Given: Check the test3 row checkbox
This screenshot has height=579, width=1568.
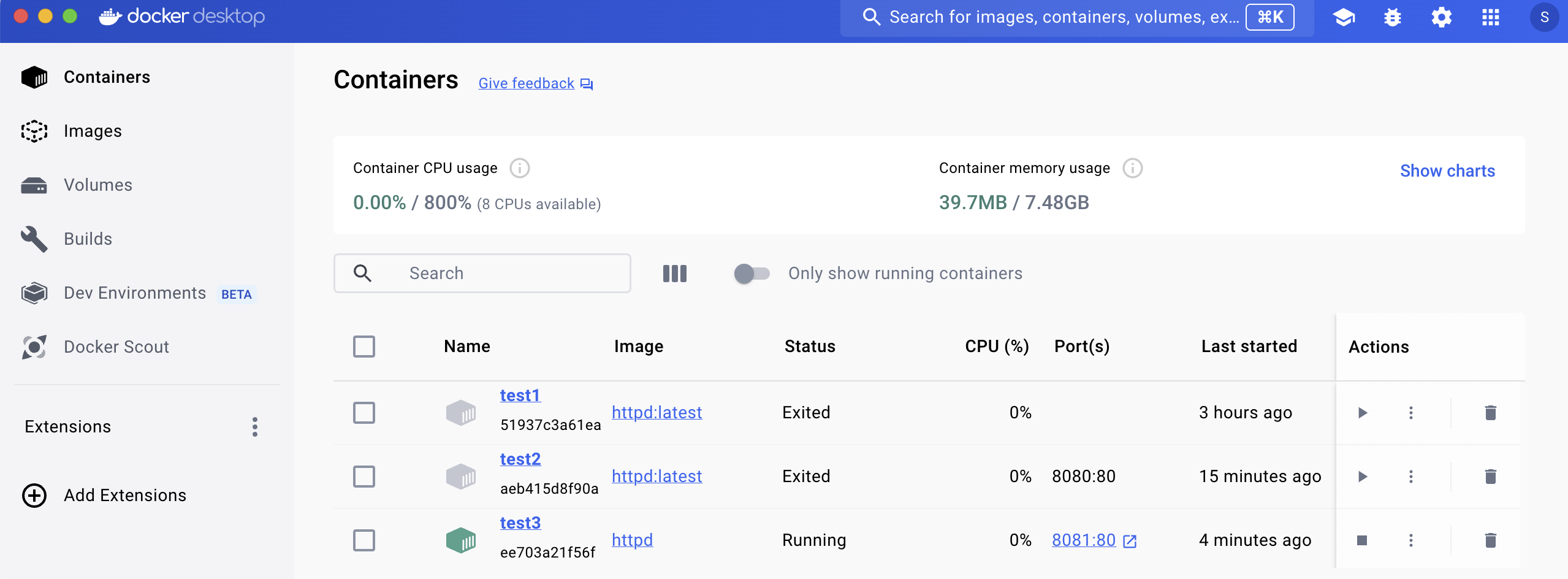Looking at the screenshot, I should (x=364, y=540).
